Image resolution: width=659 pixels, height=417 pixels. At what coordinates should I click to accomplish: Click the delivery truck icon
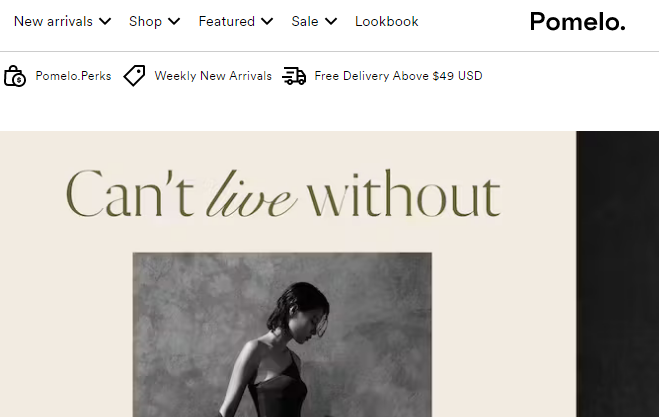[x=294, y=76]
